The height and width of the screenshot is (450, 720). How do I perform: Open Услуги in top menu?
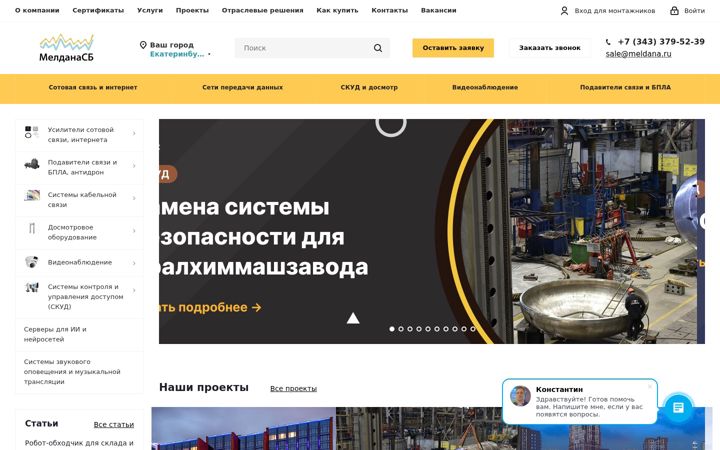[x=150, y=10]
